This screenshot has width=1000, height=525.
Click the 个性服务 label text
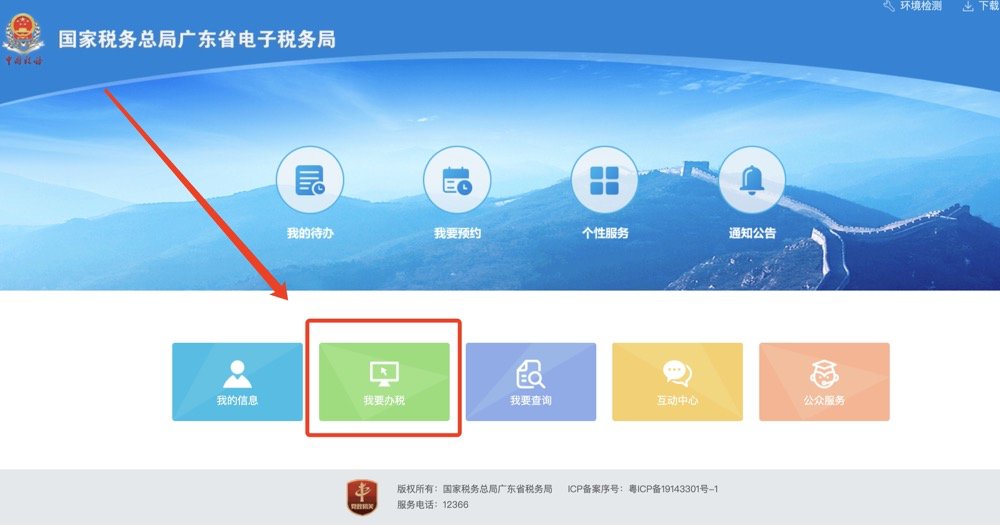[605, 233]
